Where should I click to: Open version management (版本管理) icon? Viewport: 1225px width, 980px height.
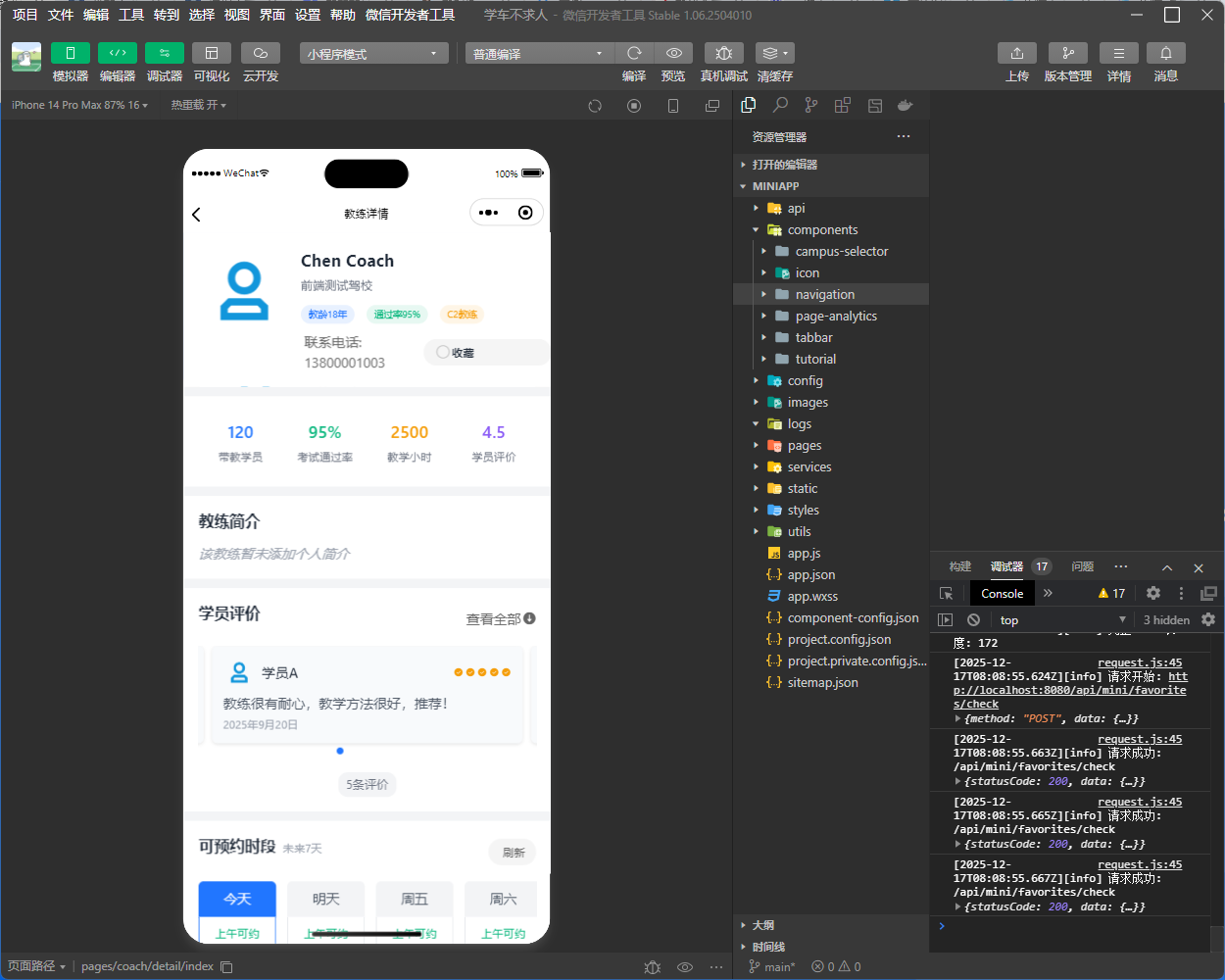pyautogui.click(x=1067, y=53)
